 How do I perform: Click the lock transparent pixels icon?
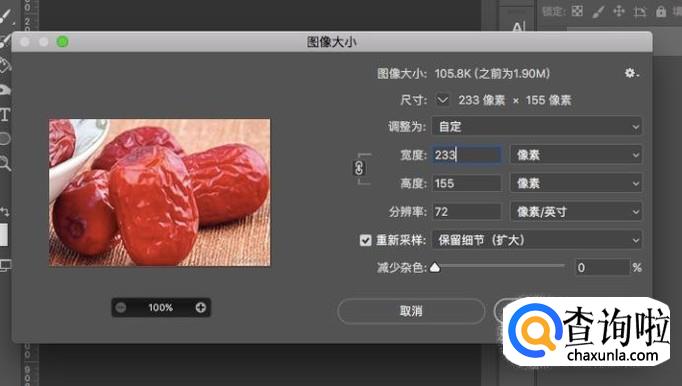coord(577,11)
